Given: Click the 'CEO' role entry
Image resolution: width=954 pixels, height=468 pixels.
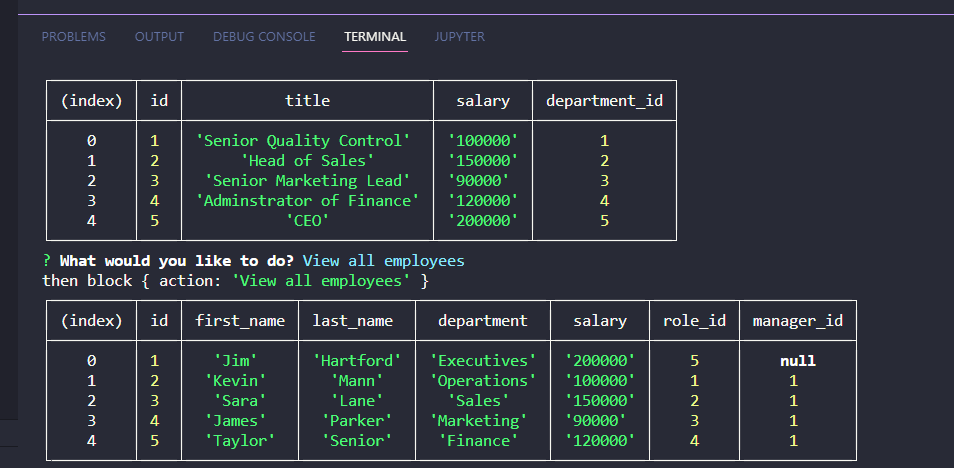Looking at the screenshot, I should (x=307, y=221).
